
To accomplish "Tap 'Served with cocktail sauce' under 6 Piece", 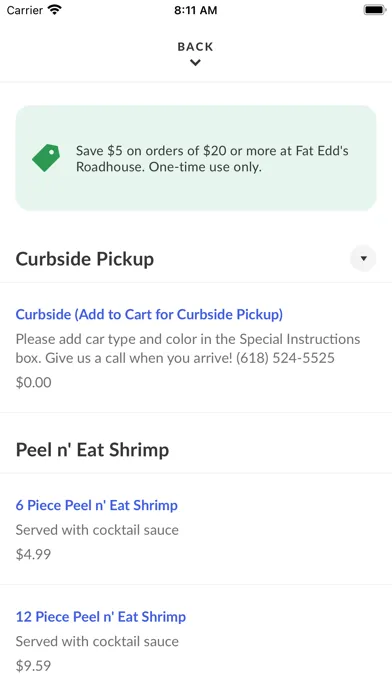I will coord(97,530).
